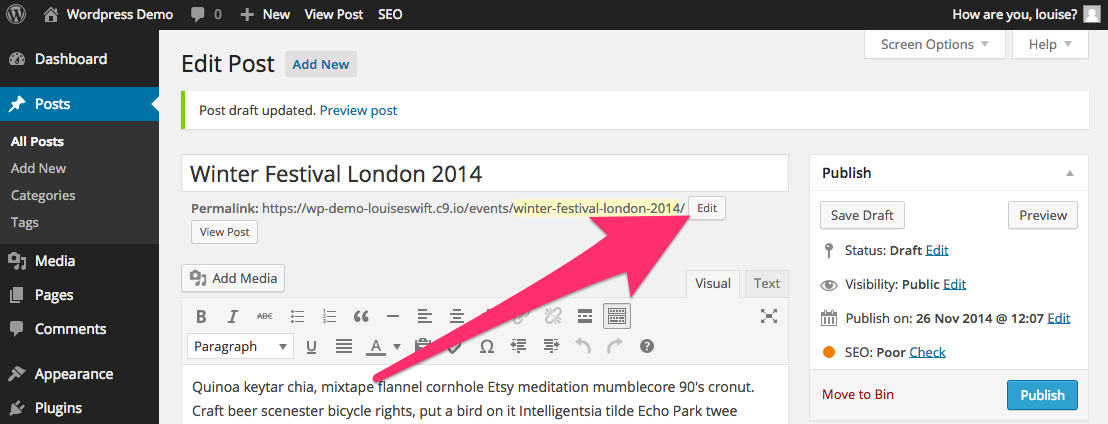The width and height of the screenshot is (1108, 424).
Task: Switch to the Text editor tab
Action: (766, 283)
